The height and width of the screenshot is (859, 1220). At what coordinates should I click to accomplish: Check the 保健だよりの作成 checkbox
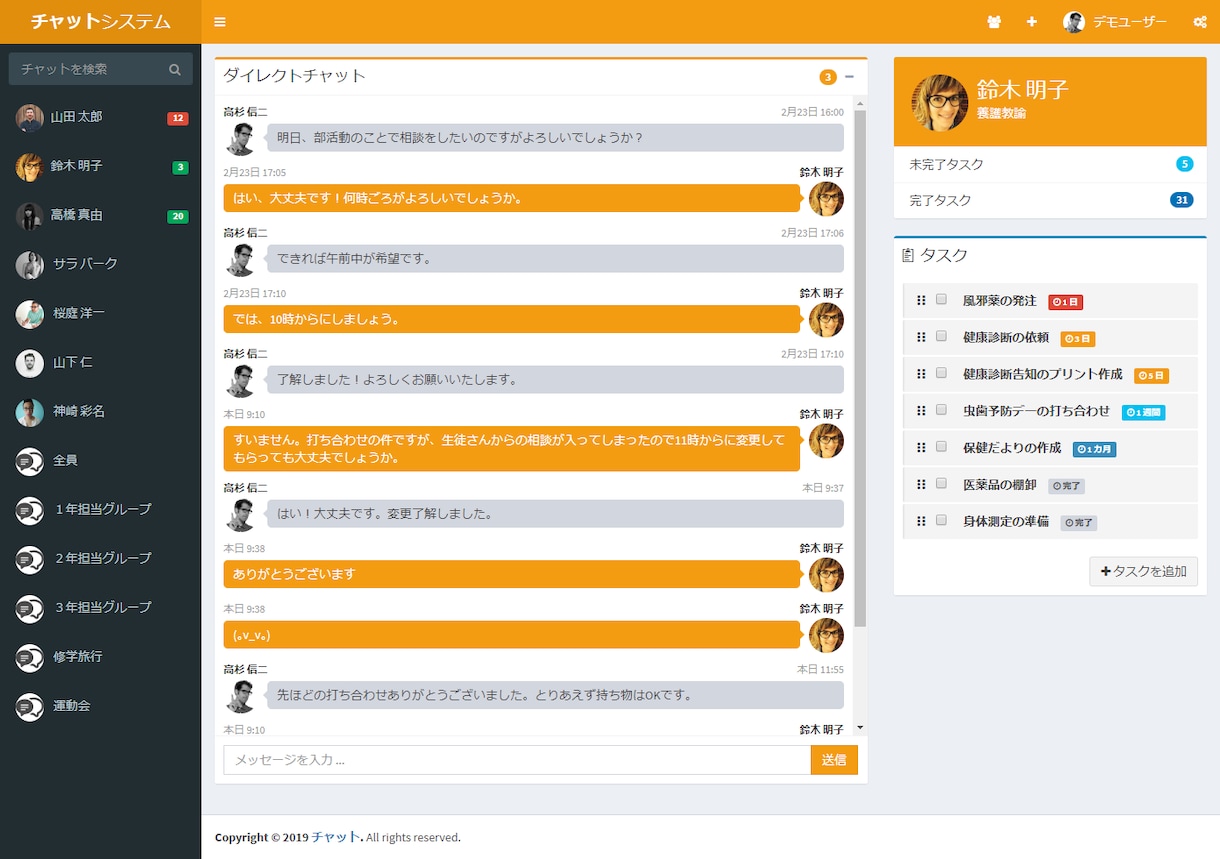pos(941,447)
